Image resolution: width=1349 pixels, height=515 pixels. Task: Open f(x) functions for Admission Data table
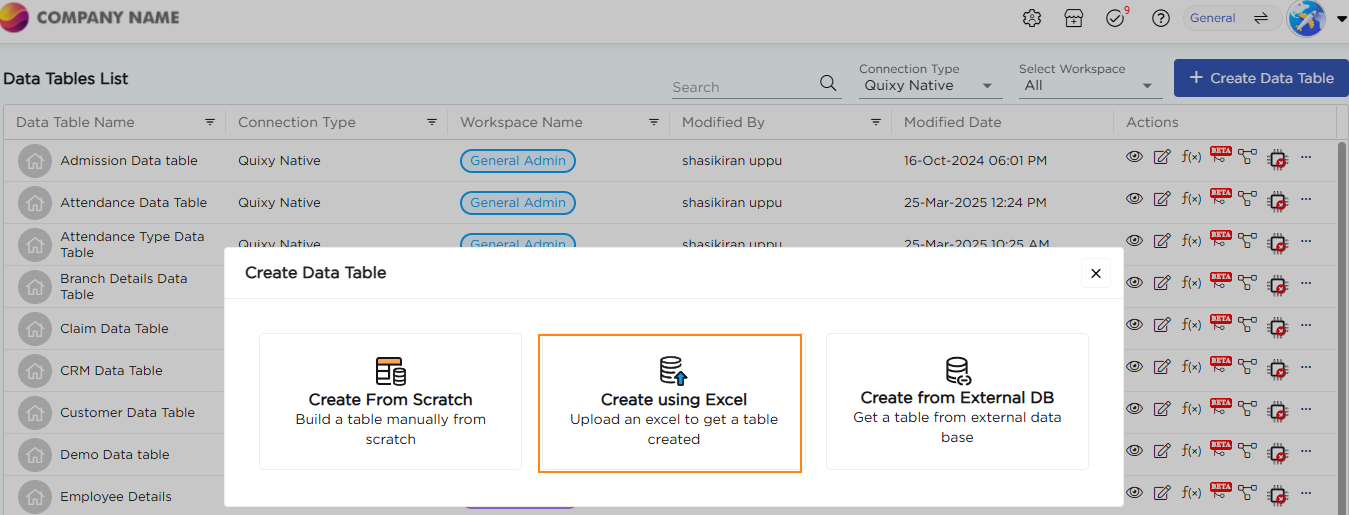[x=1191, y=157]
